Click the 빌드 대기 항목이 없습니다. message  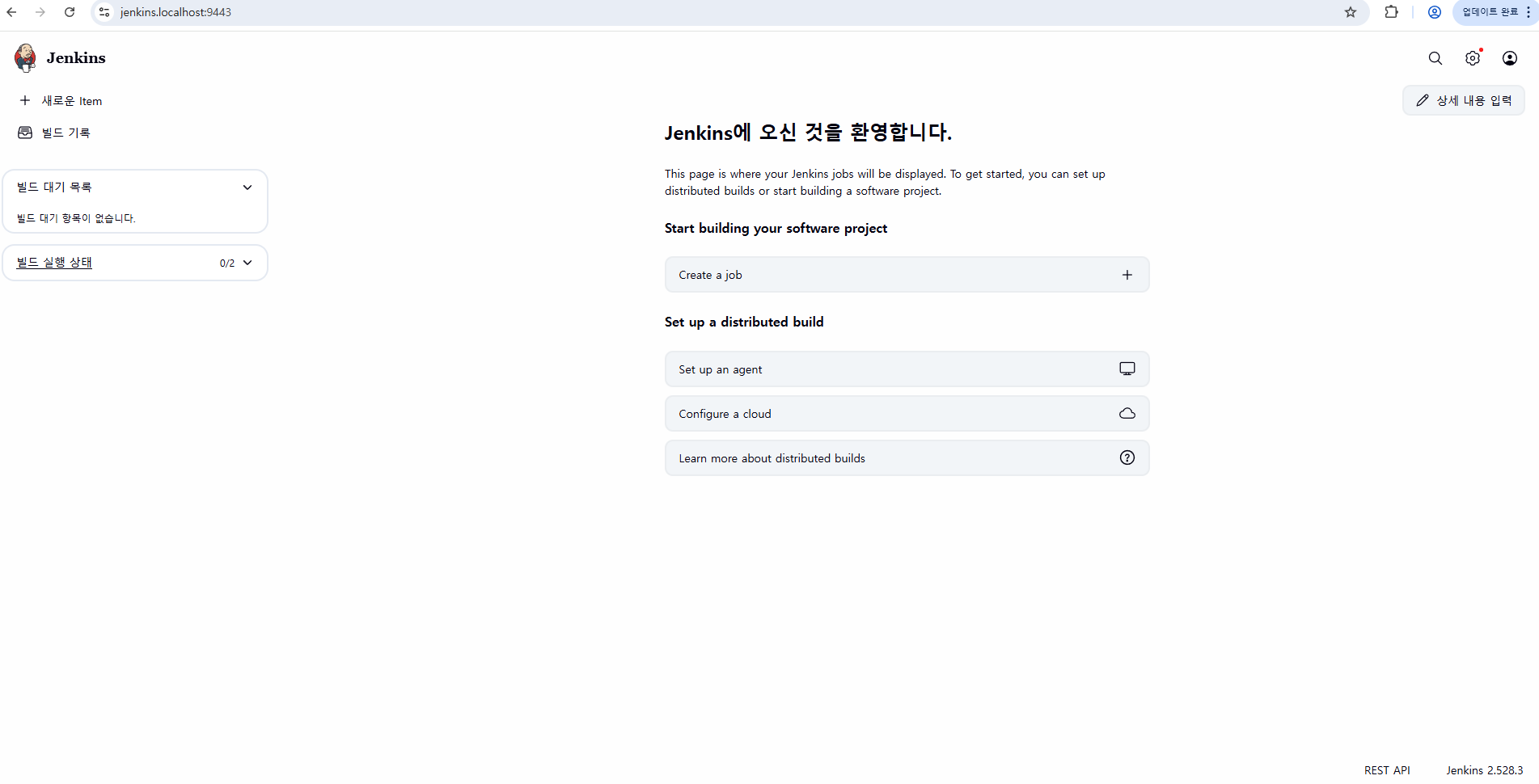(76, 218)
